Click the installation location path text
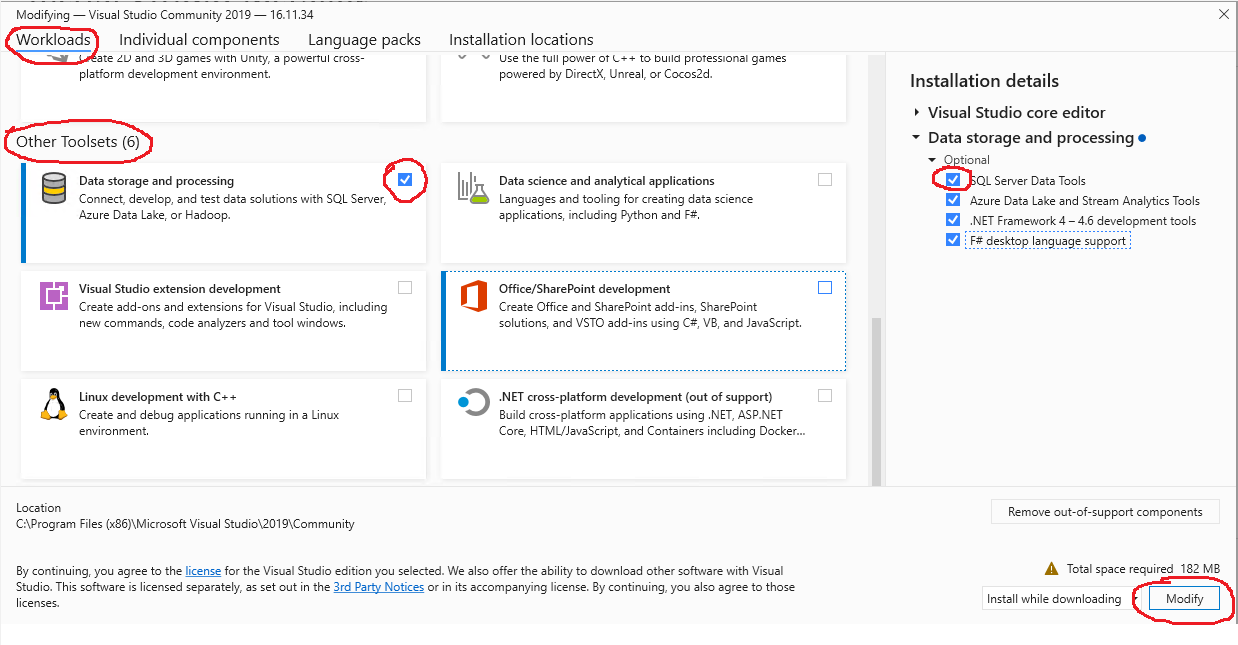The width and height of the screenshot is (1238, 645). 185,524
